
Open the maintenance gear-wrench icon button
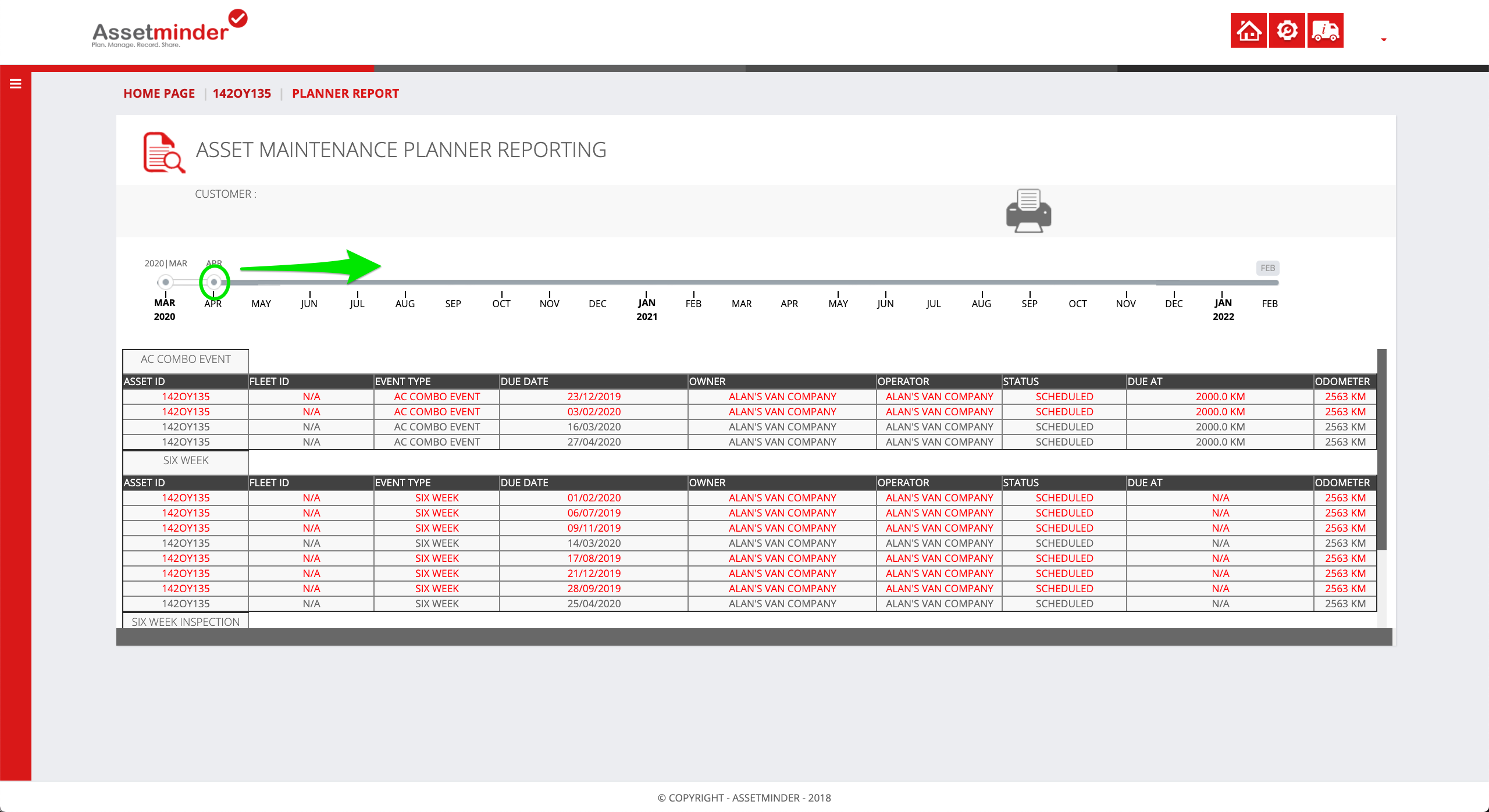tap(1287, 30)
